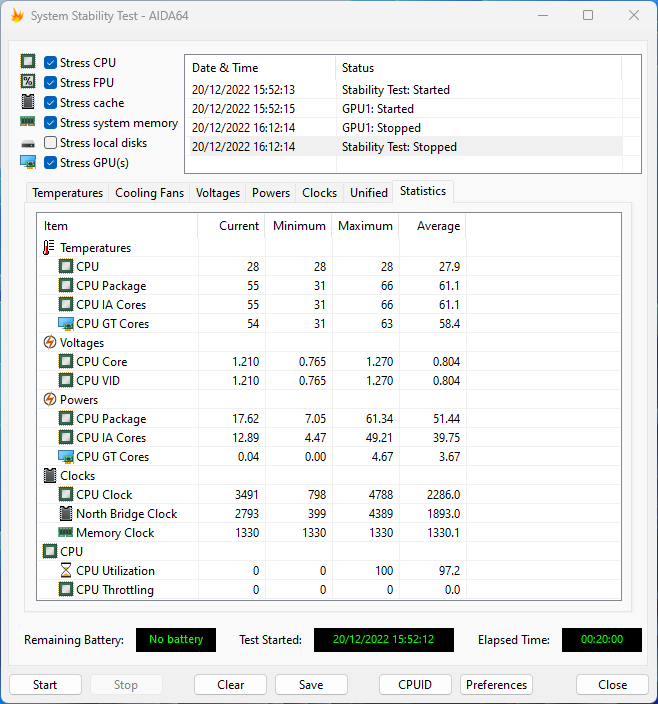Click the Item column header
Screen dimensions: 658x704
click(x=117, y=225)
